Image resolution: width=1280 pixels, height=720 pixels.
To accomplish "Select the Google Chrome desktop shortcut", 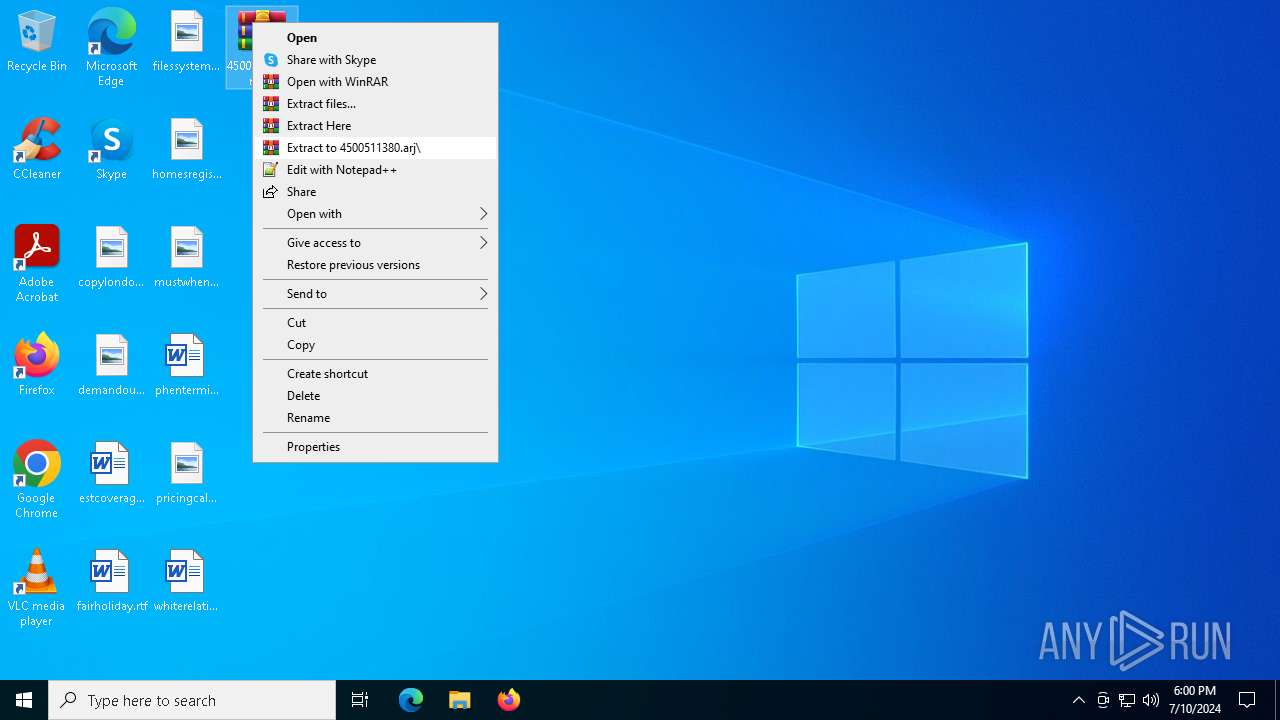I will 37,480.
